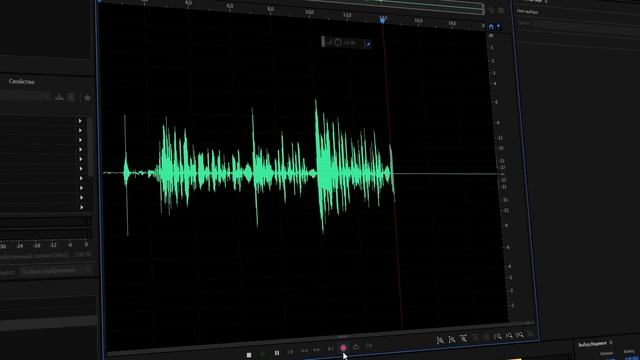Click the trash icon in effects rack header
This screenshot has width=640, height=360.
(x=71, y=97)
